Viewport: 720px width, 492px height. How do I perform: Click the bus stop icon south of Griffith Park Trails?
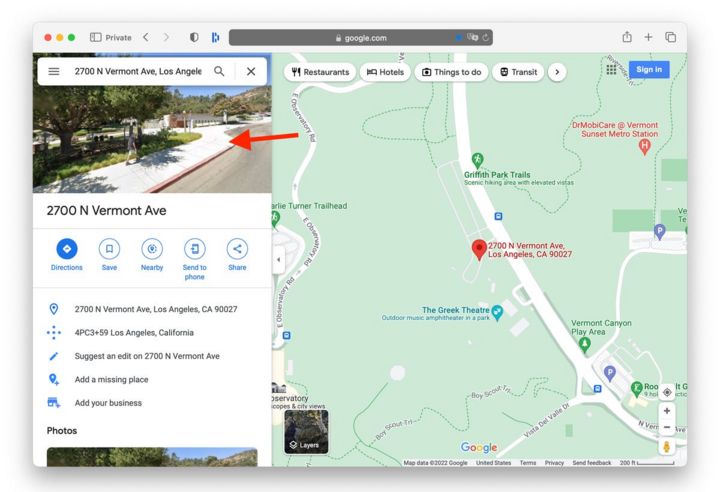(x=498, y=216)
